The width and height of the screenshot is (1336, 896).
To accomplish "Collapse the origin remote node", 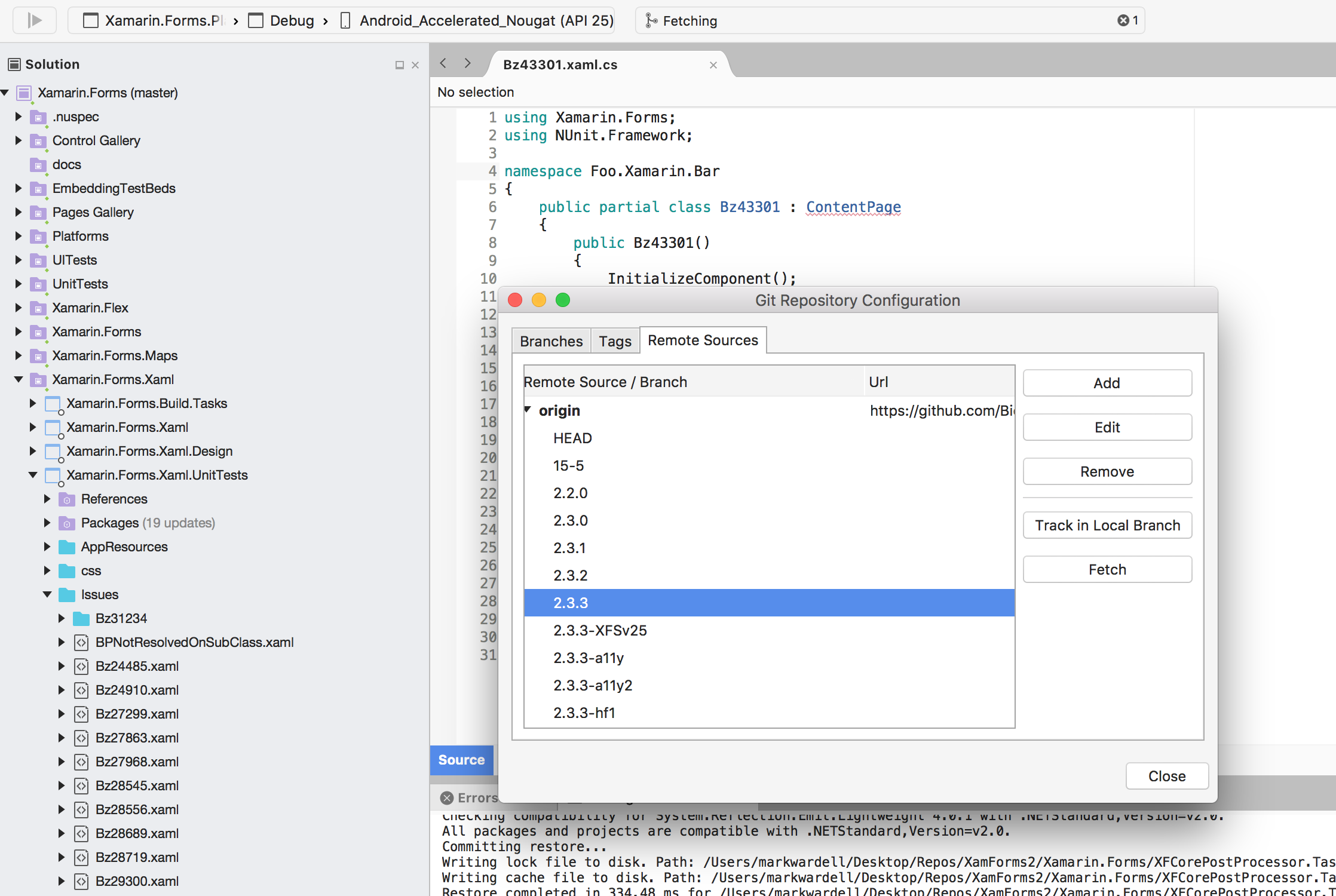I will pyautogui.click(x=528, y=410).
